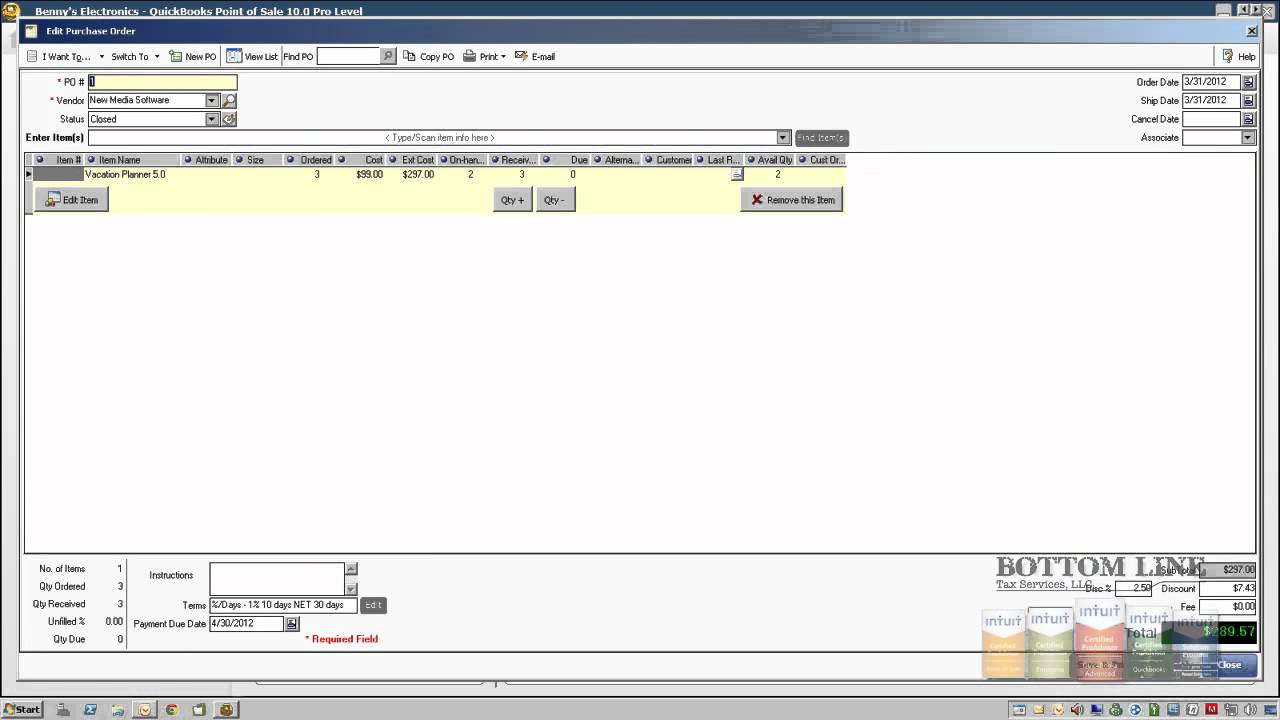Click the PO # input field
Viewport: 1280px width, 720px height.
coord(162,82)
